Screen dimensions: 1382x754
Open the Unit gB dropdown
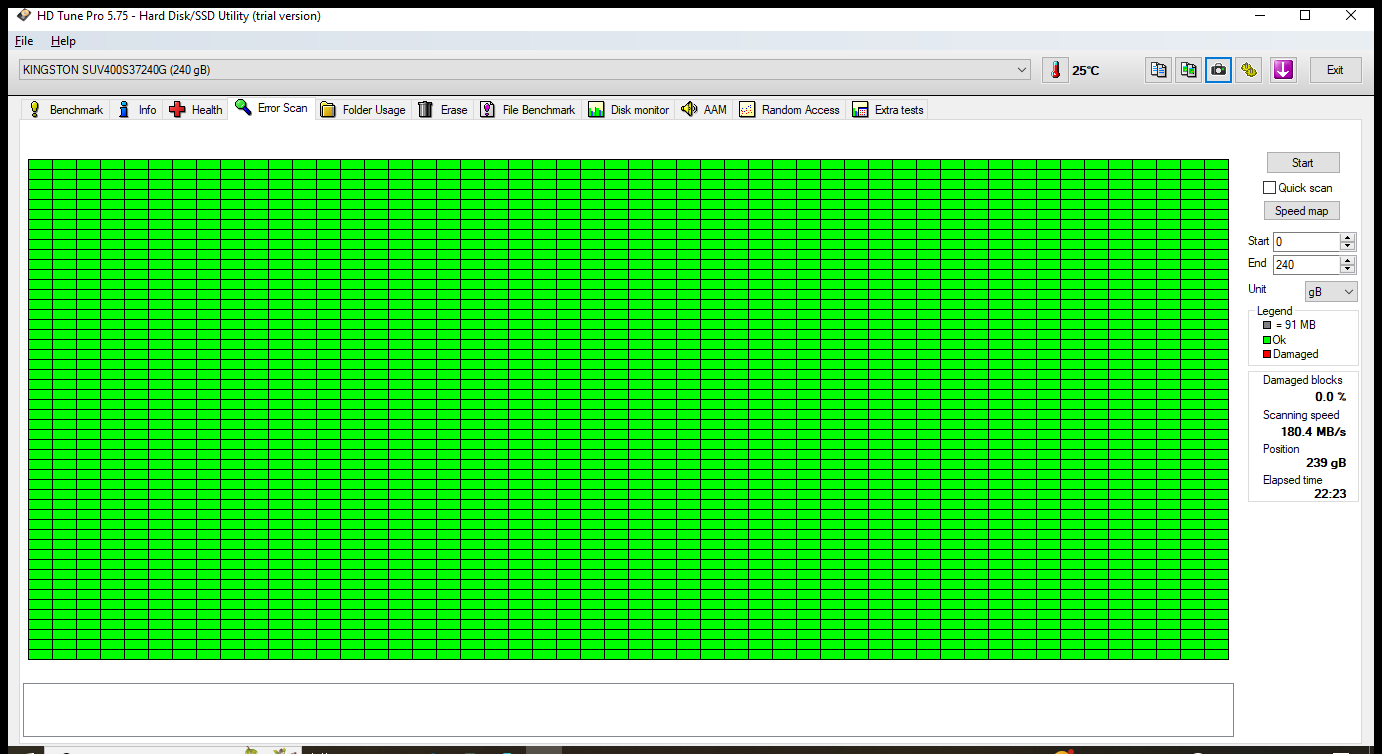(1332, 291)
